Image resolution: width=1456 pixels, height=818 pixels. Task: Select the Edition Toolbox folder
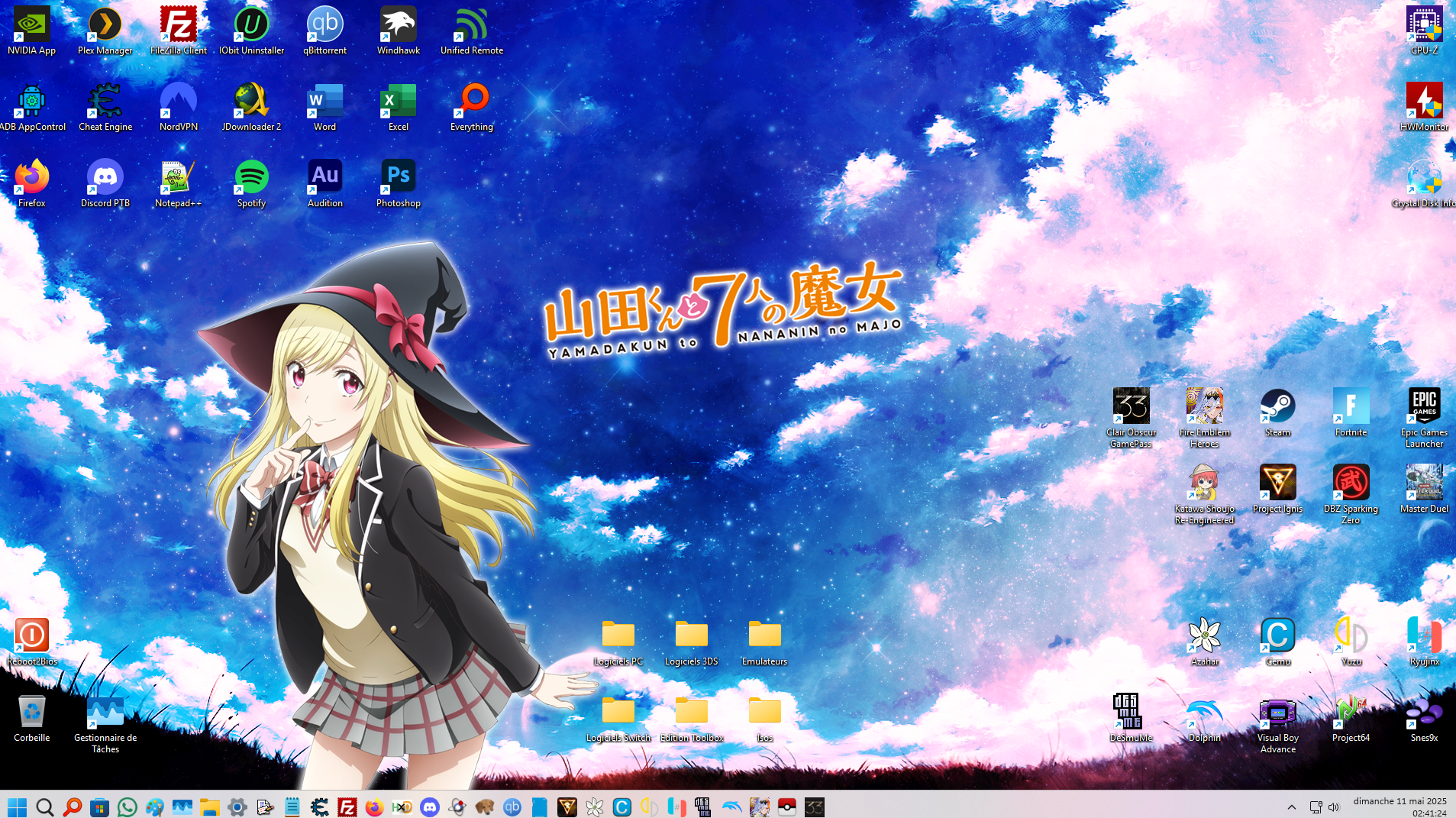[692, 718]
